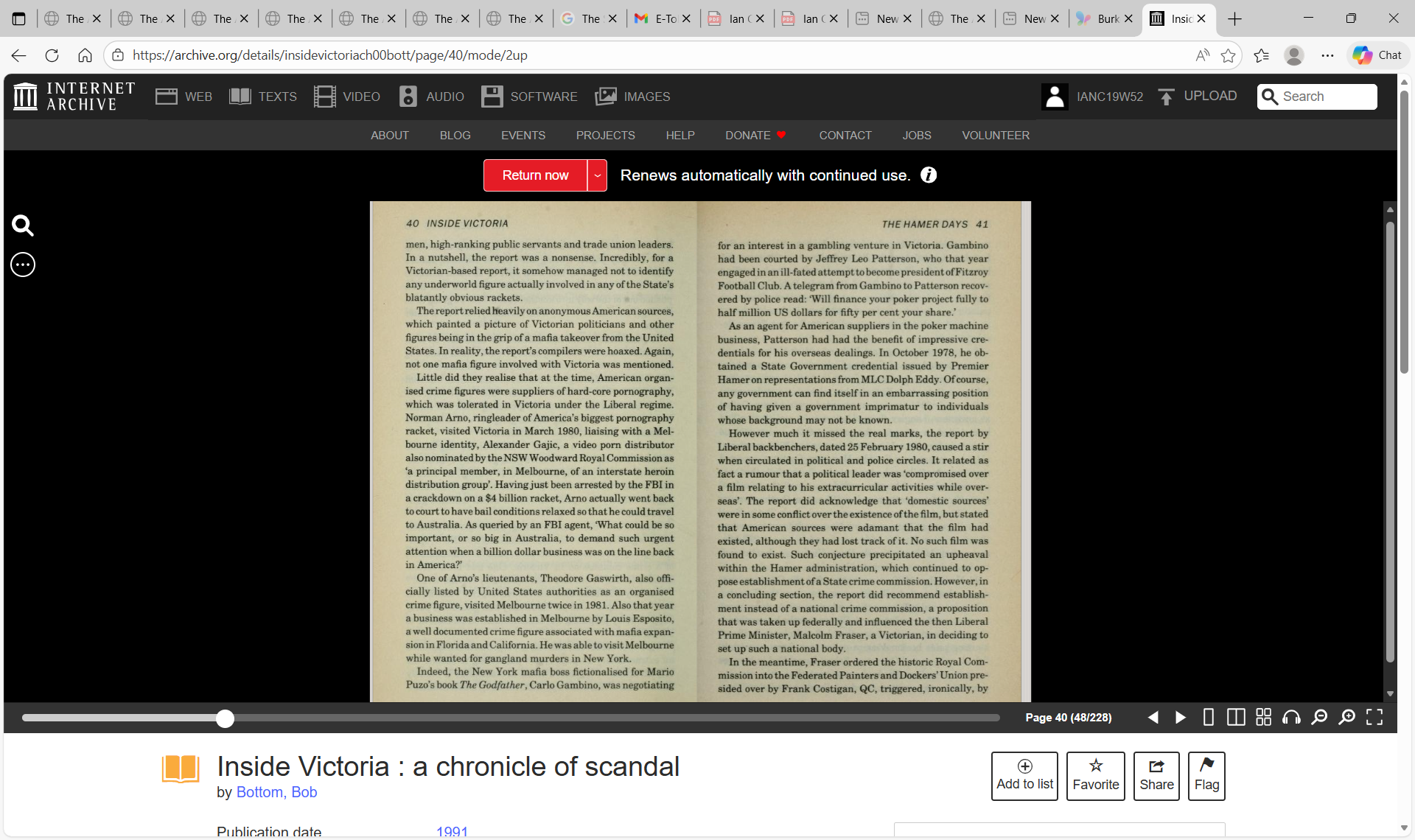Switch to one-page view
Viewport: 1415px width, 840px height.
[1209, 718]
